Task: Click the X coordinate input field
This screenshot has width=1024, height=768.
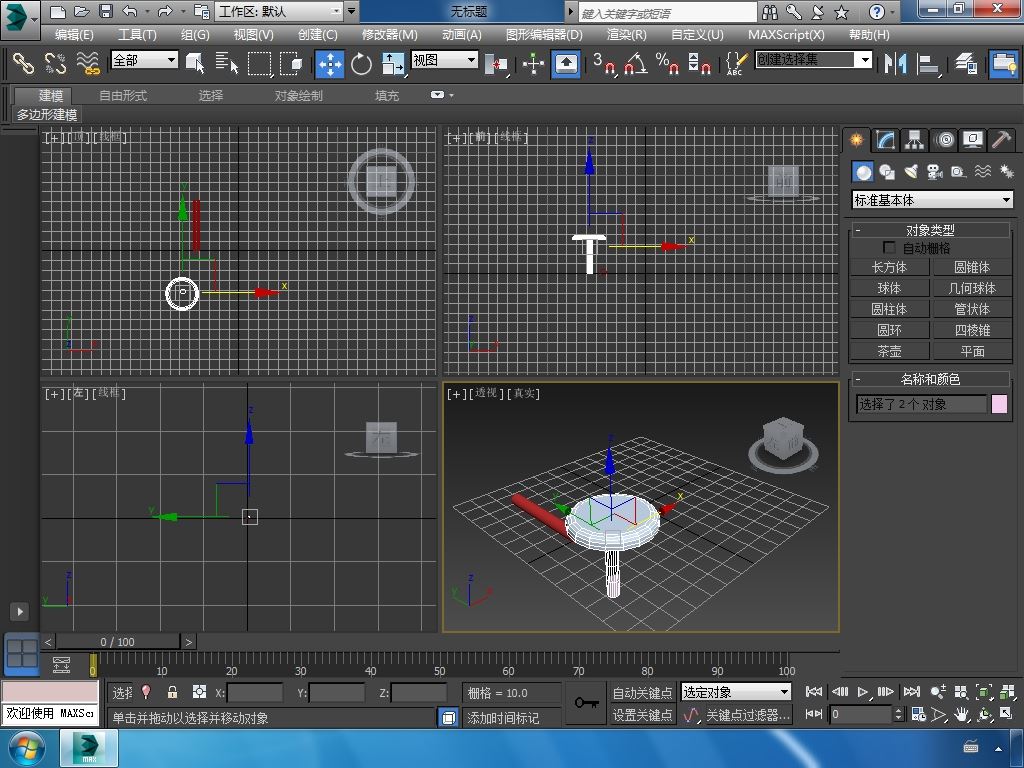Action: [255, 693]
